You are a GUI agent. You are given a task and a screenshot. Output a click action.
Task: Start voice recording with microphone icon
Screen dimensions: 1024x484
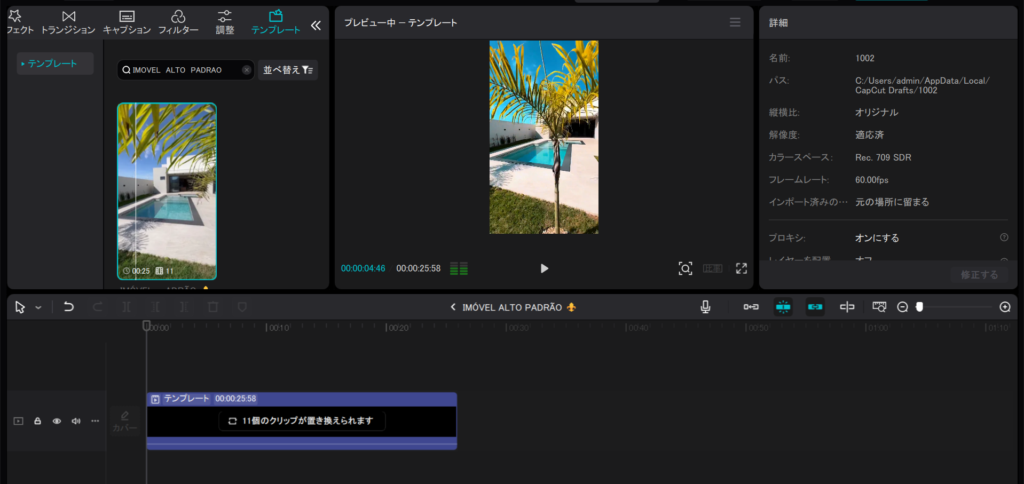[x=705, y=307]
